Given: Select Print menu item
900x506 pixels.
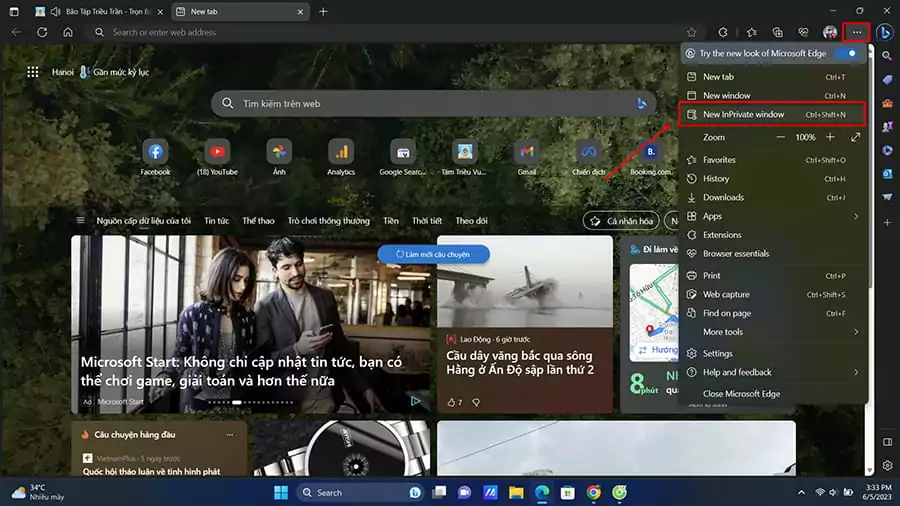Looking at the screenshot, I should click(x=772, y=275).
